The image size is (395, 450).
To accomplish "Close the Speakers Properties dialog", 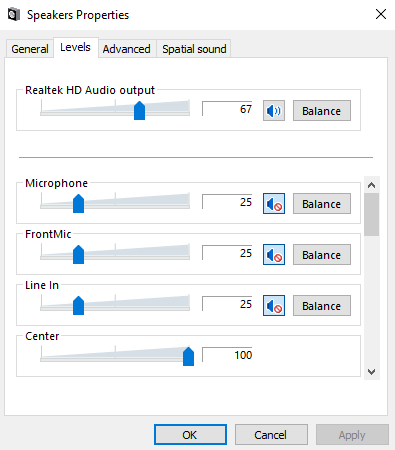I will [381, 14].
